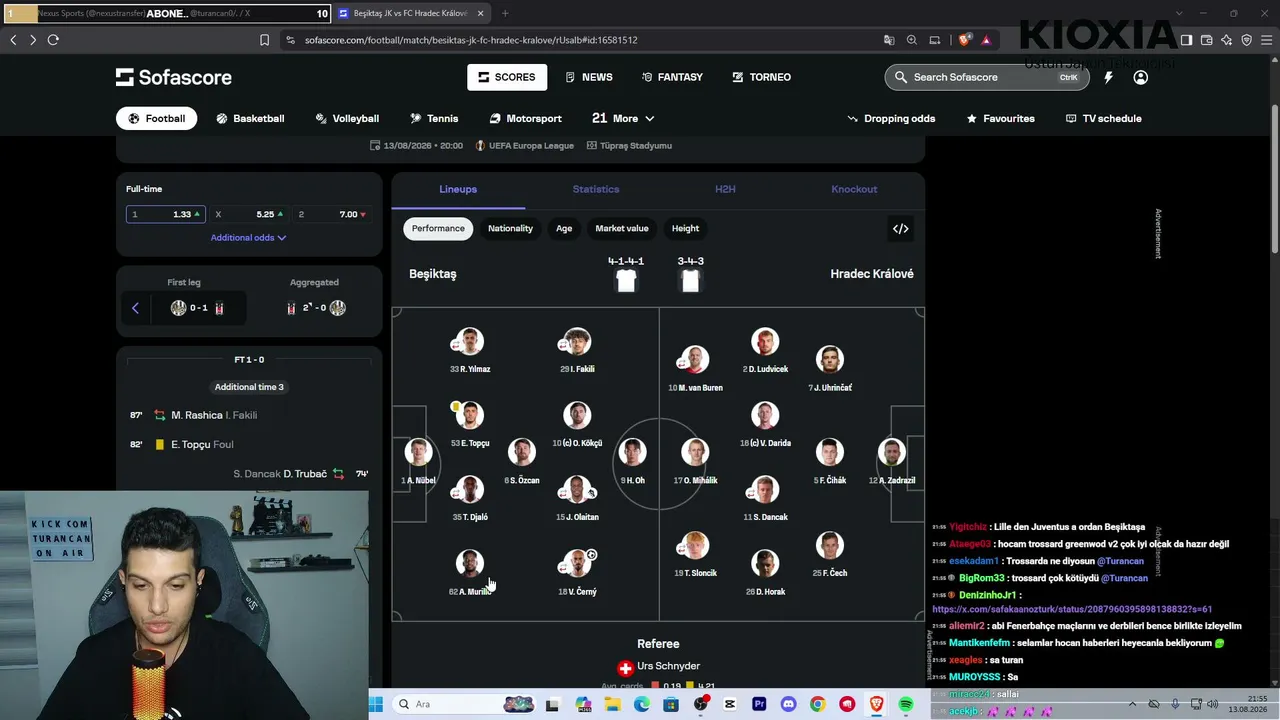Open the user profile icon

click(1140, 77)
